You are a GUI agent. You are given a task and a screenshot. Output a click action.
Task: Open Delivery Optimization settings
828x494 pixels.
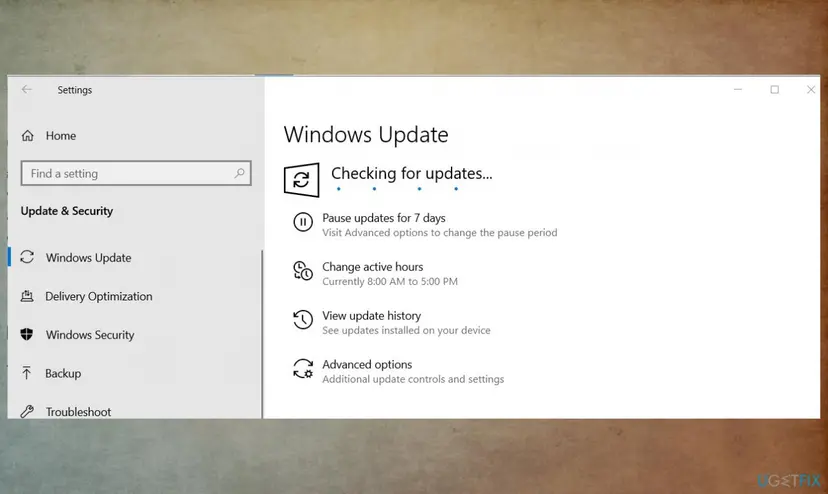click(99, 296)
